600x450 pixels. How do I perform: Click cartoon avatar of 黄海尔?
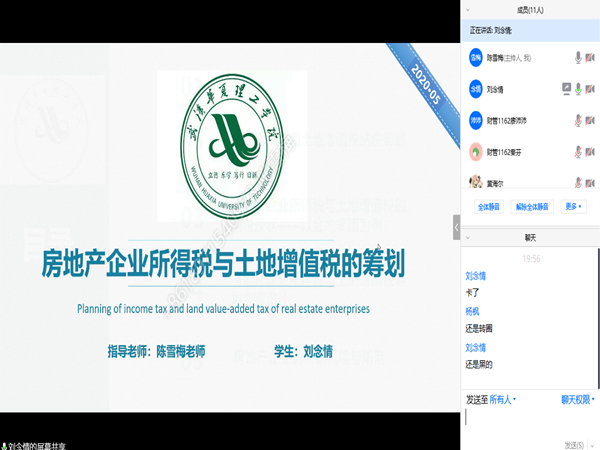pos(476,182)
